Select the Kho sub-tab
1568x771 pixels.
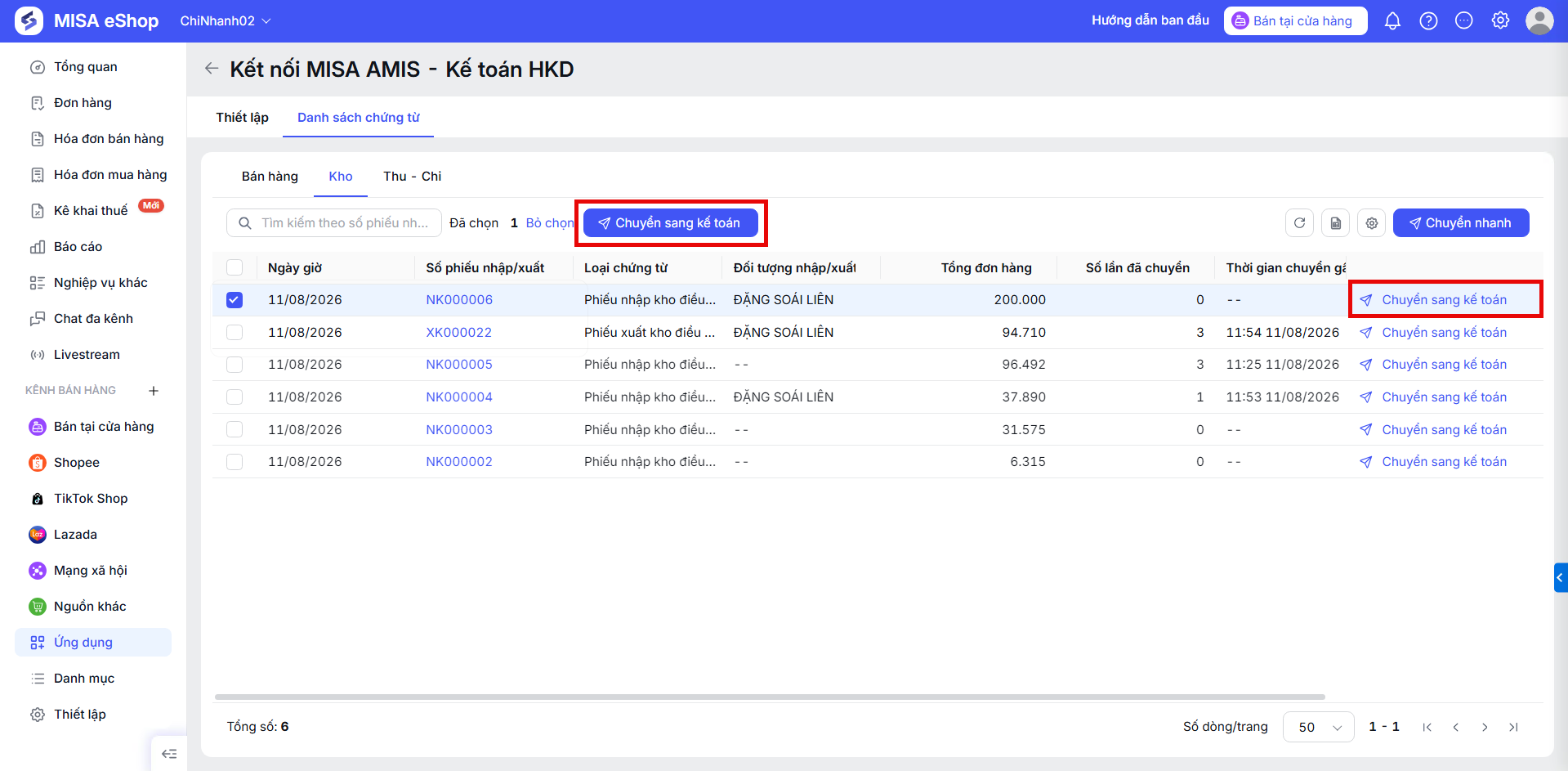[341, 177]
